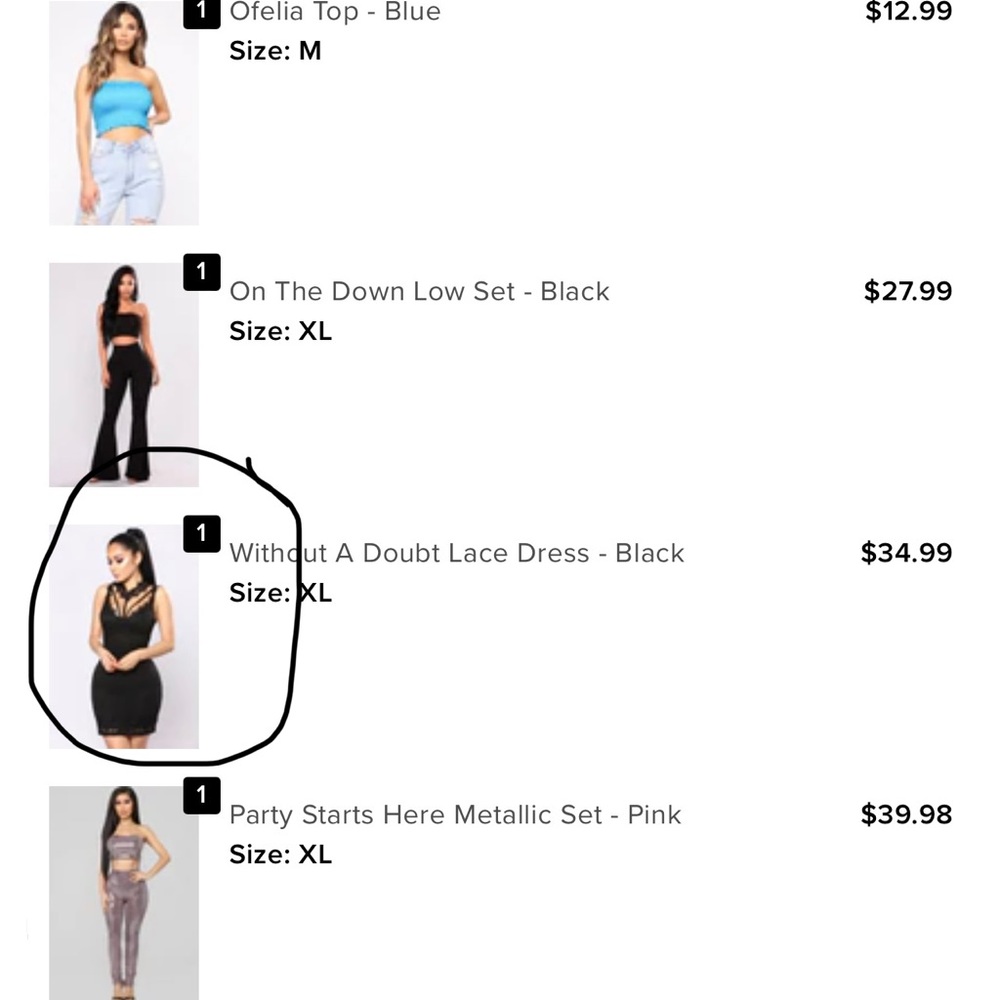This screenshot has height=1000, width=1000.
Task: Click the lace dress quantity badge
Action: point(203,533)
